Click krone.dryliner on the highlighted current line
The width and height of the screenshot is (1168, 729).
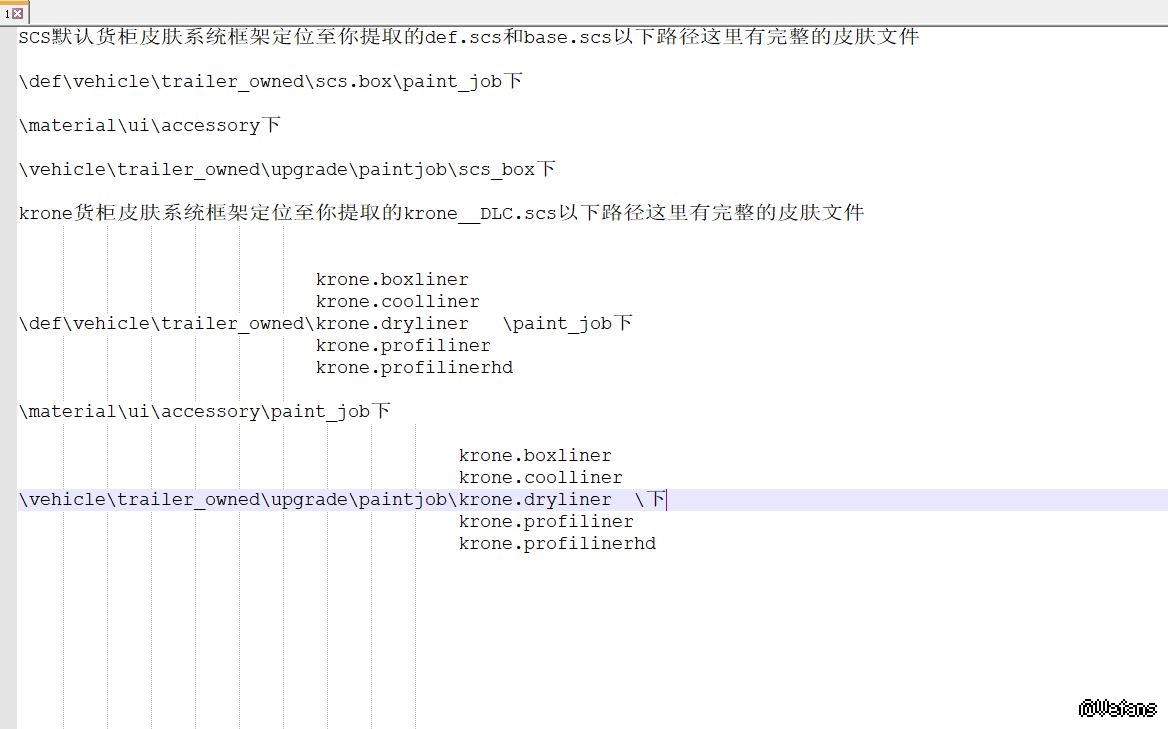[535, 499]
